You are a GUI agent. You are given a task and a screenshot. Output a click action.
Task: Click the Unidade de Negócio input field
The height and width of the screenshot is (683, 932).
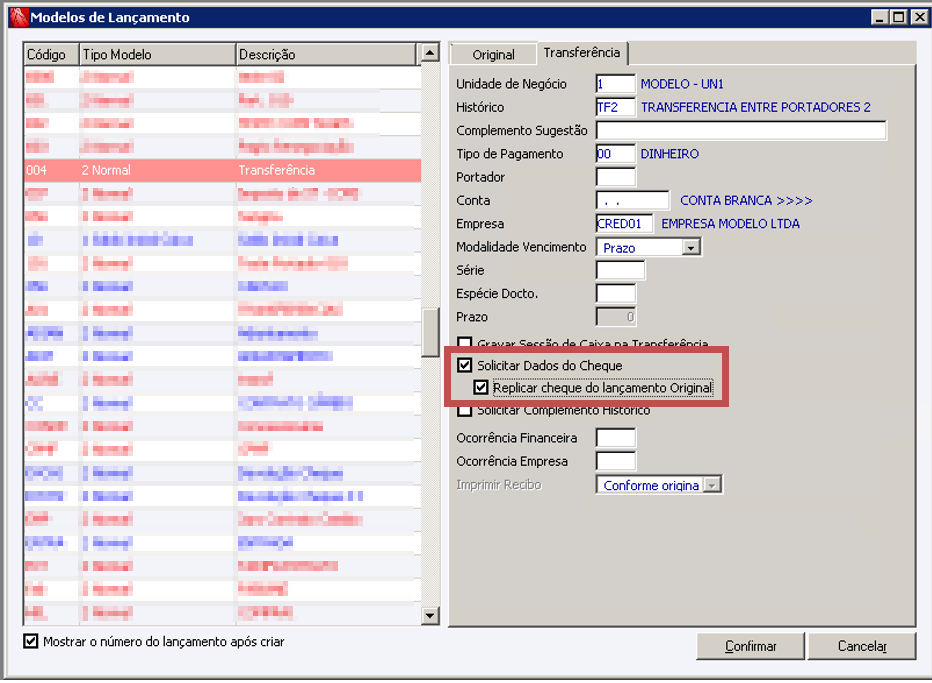(x=616, y=84)
